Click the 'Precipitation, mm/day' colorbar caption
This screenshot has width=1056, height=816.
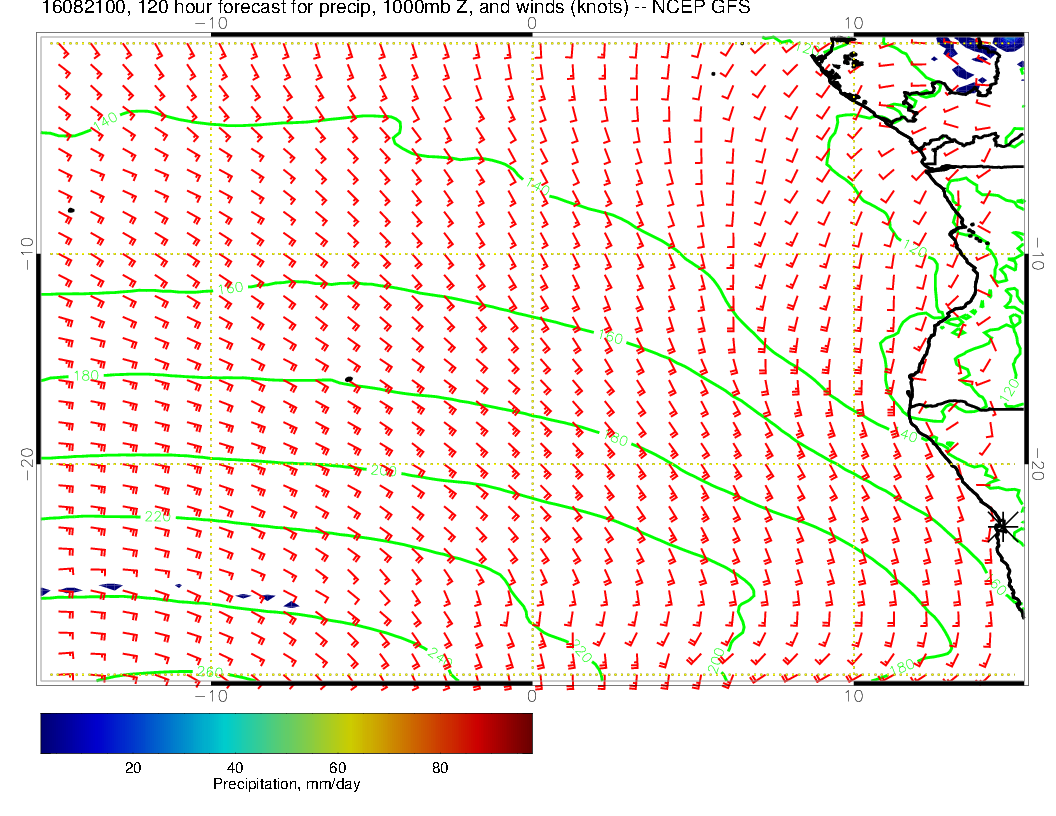(x=286, y=785)
